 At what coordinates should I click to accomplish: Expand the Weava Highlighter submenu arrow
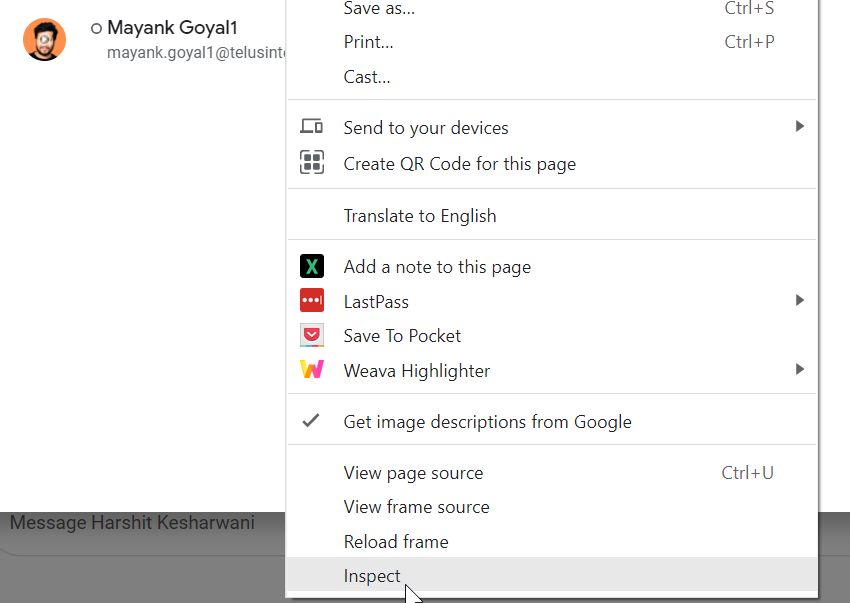point(799,370)
